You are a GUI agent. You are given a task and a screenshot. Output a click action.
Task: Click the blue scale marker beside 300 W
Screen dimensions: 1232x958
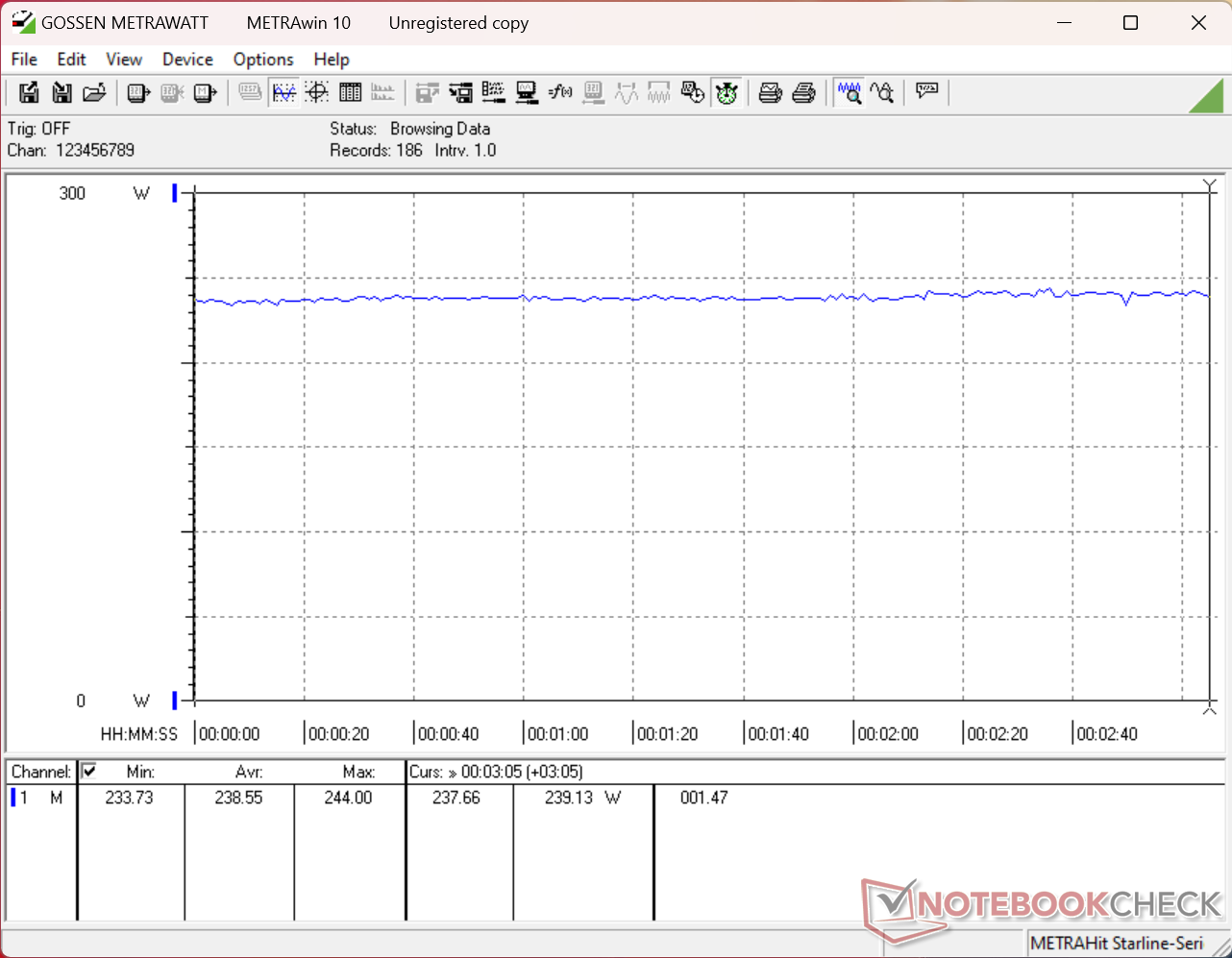175,193
